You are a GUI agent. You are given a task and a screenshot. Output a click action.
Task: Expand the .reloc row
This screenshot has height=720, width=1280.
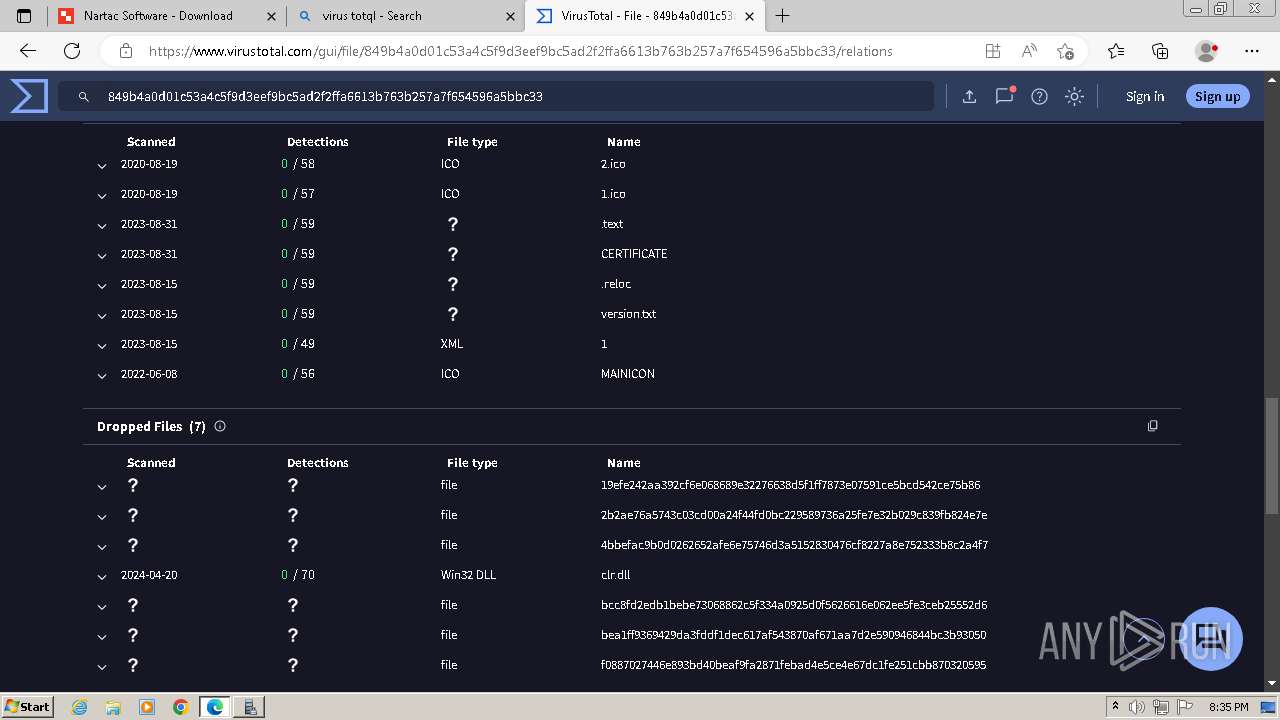[x=102, y=286]
